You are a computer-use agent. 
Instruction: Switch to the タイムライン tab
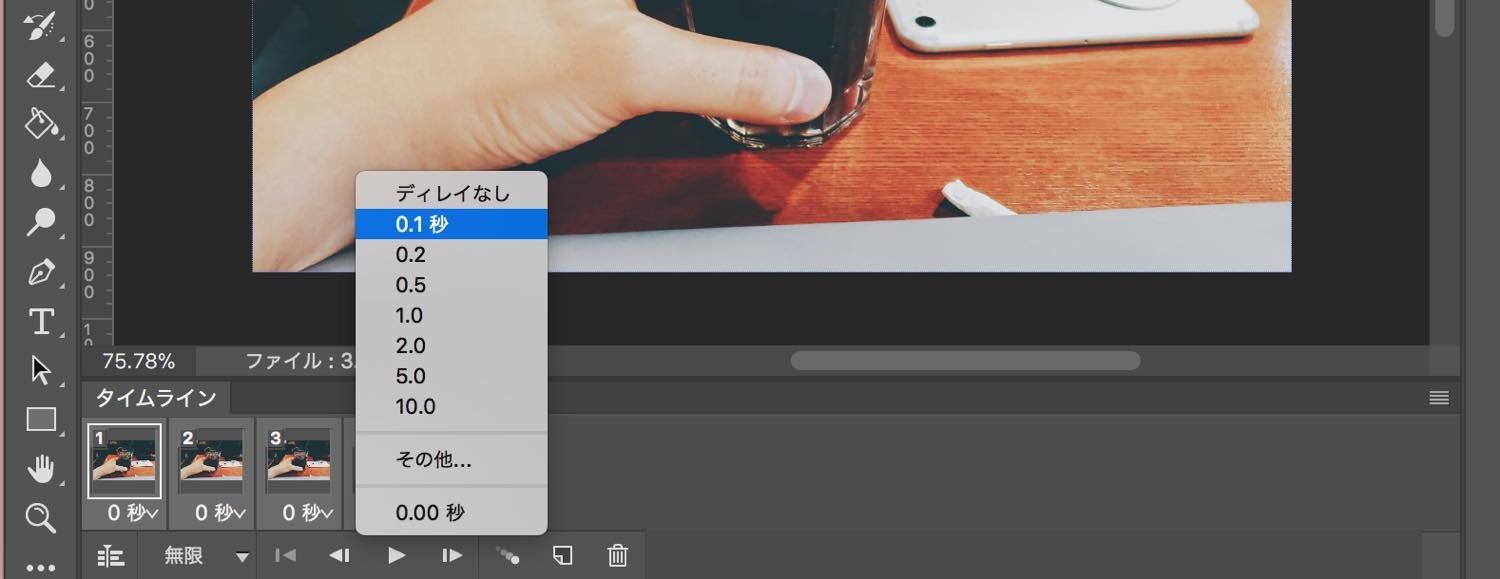(x=156, y=398)
